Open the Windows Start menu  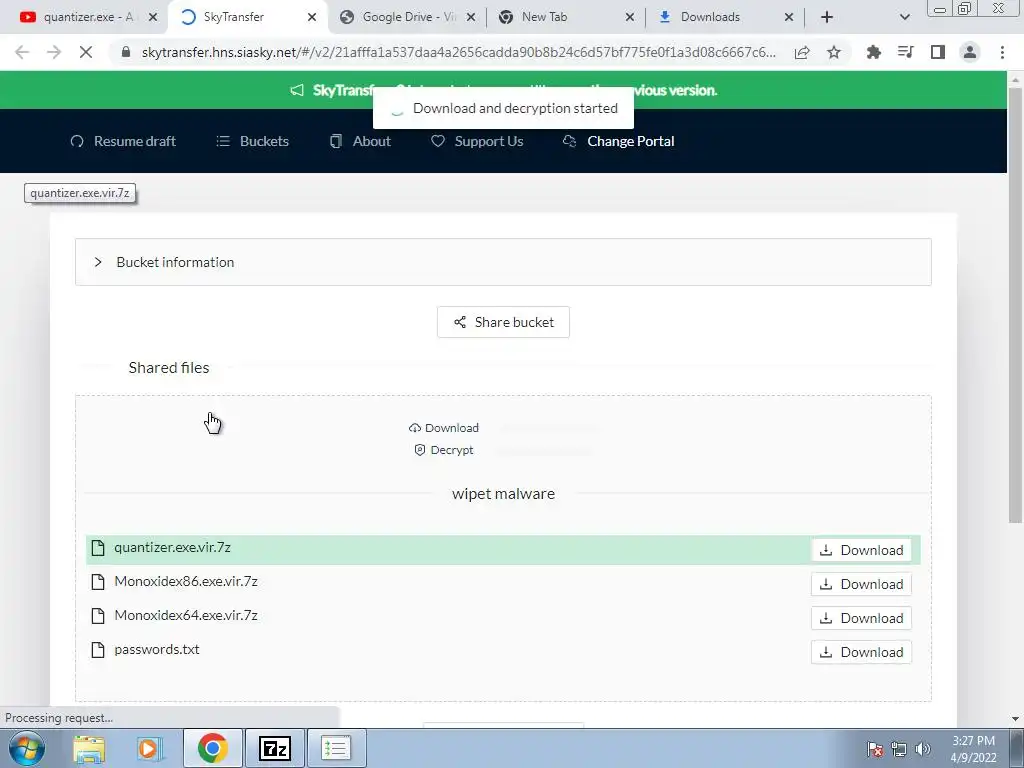(26, 748)
